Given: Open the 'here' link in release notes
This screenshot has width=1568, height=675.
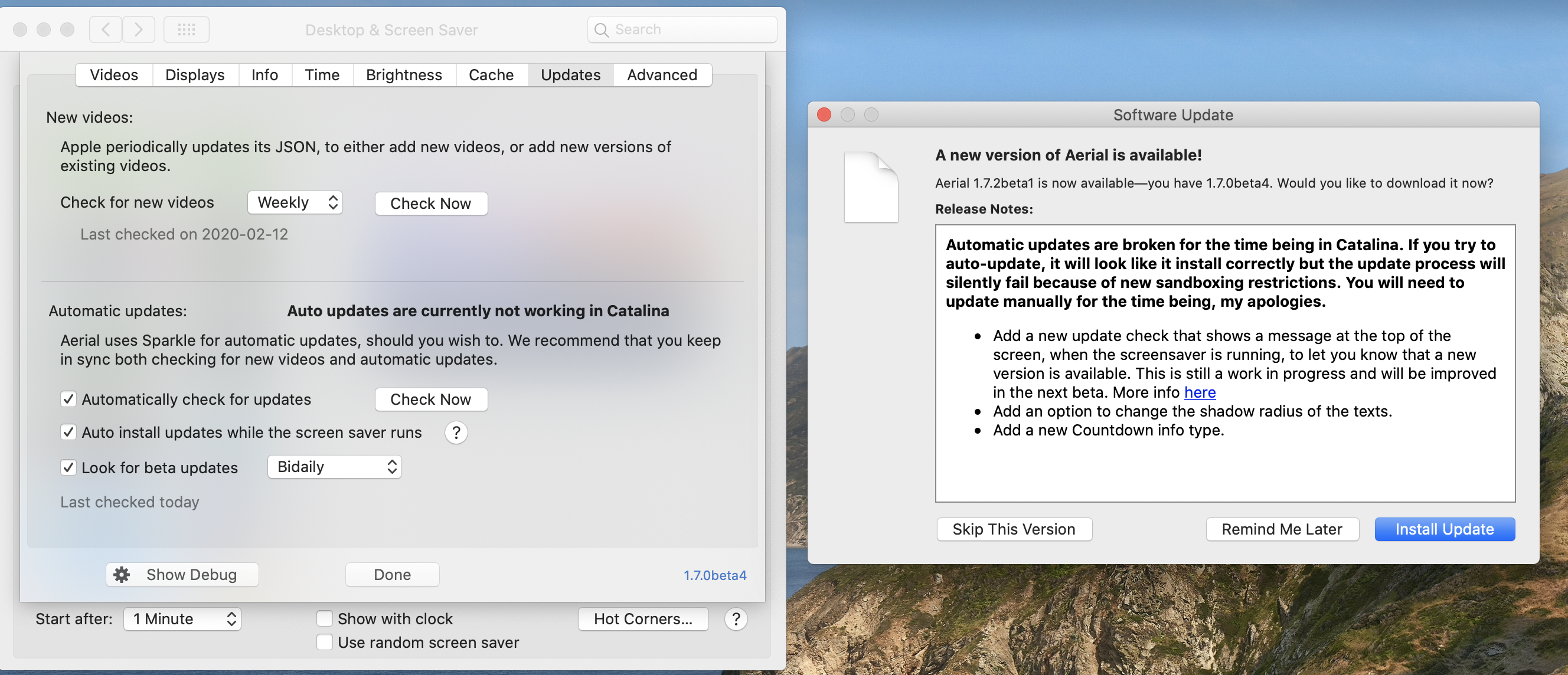Looking at the screenshot, I should tap(1200, 392).
